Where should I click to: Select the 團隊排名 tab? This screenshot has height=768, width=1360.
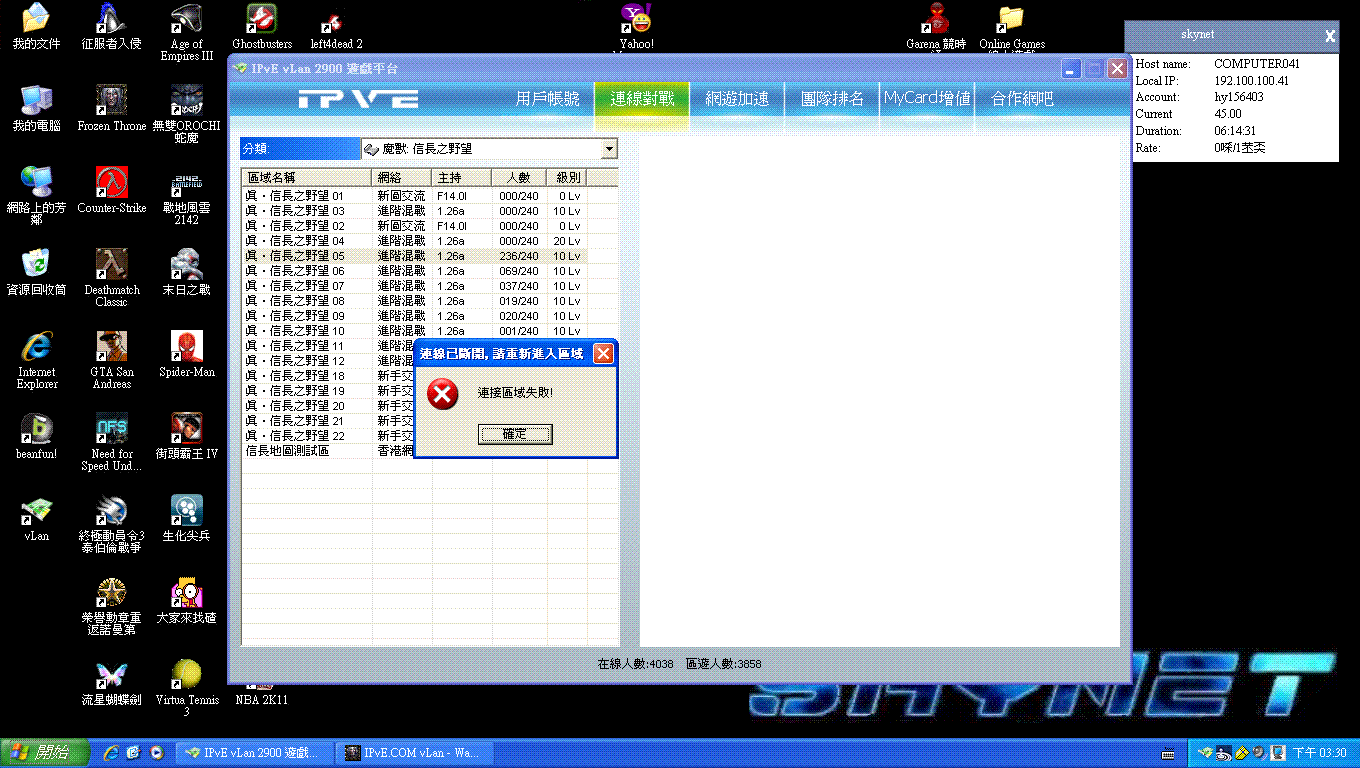pos(831,99)
